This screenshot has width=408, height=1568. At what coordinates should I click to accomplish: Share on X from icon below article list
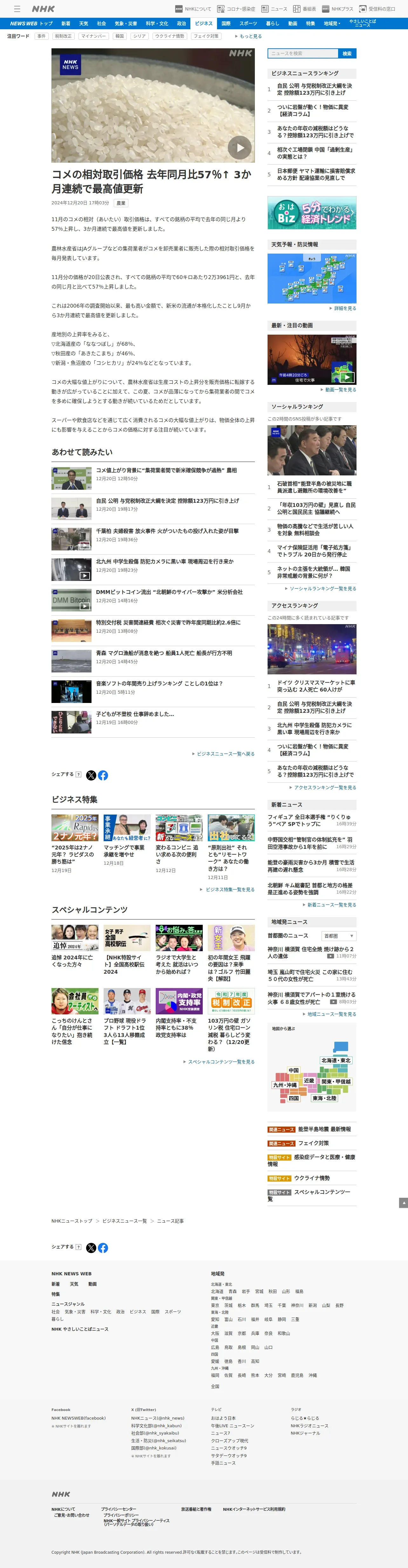pyautogui.click(x=91, y=775)
